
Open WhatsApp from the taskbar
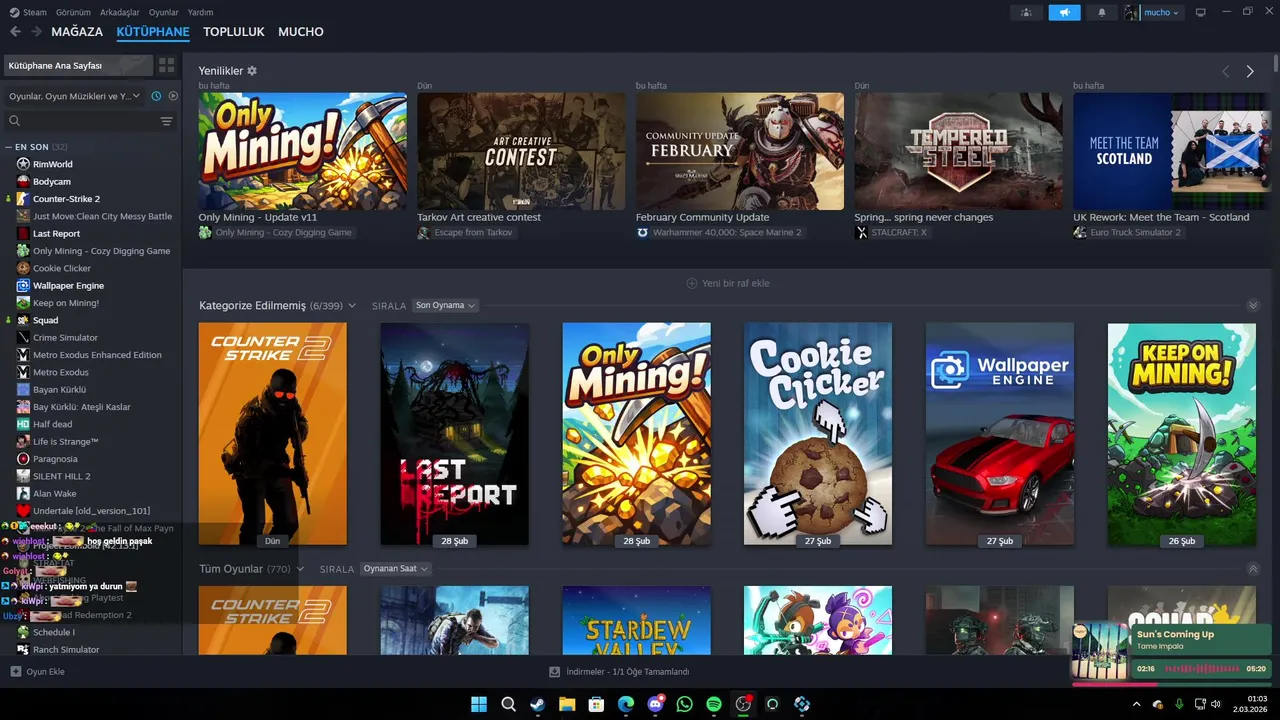[x=684, y=704]
